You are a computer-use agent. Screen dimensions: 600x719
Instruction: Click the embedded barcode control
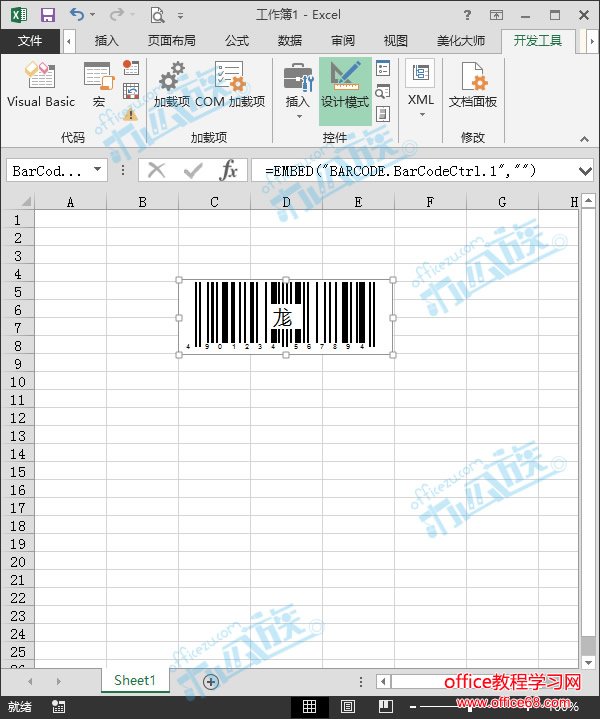[x=286, y=317]
